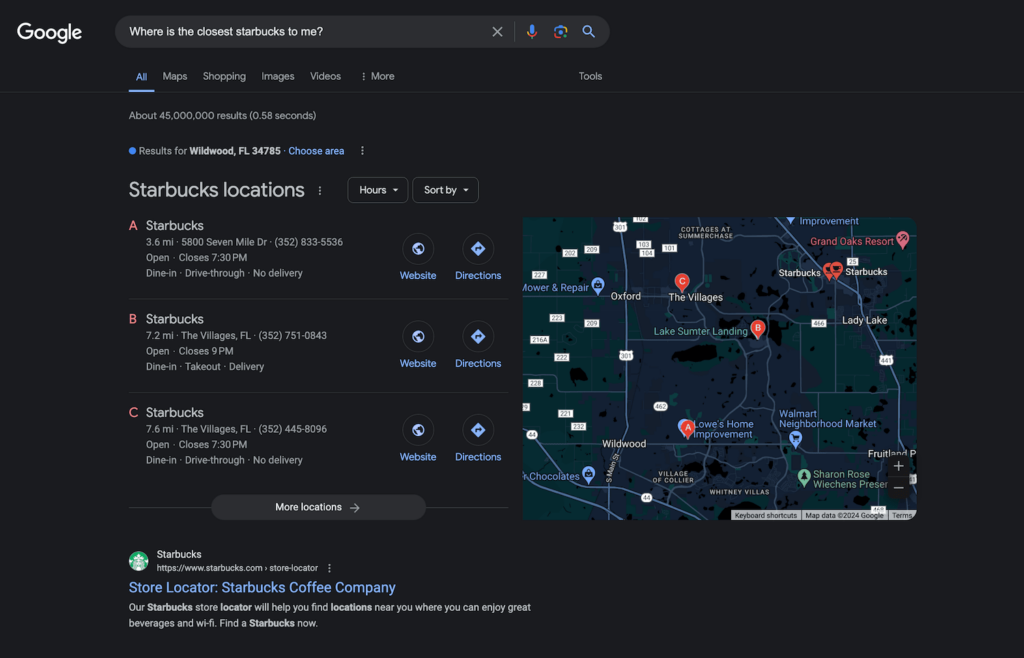The width and height of the screenshot is (1024, 658).
Task: Click into the search query input field
Action: tap(305, 32)
